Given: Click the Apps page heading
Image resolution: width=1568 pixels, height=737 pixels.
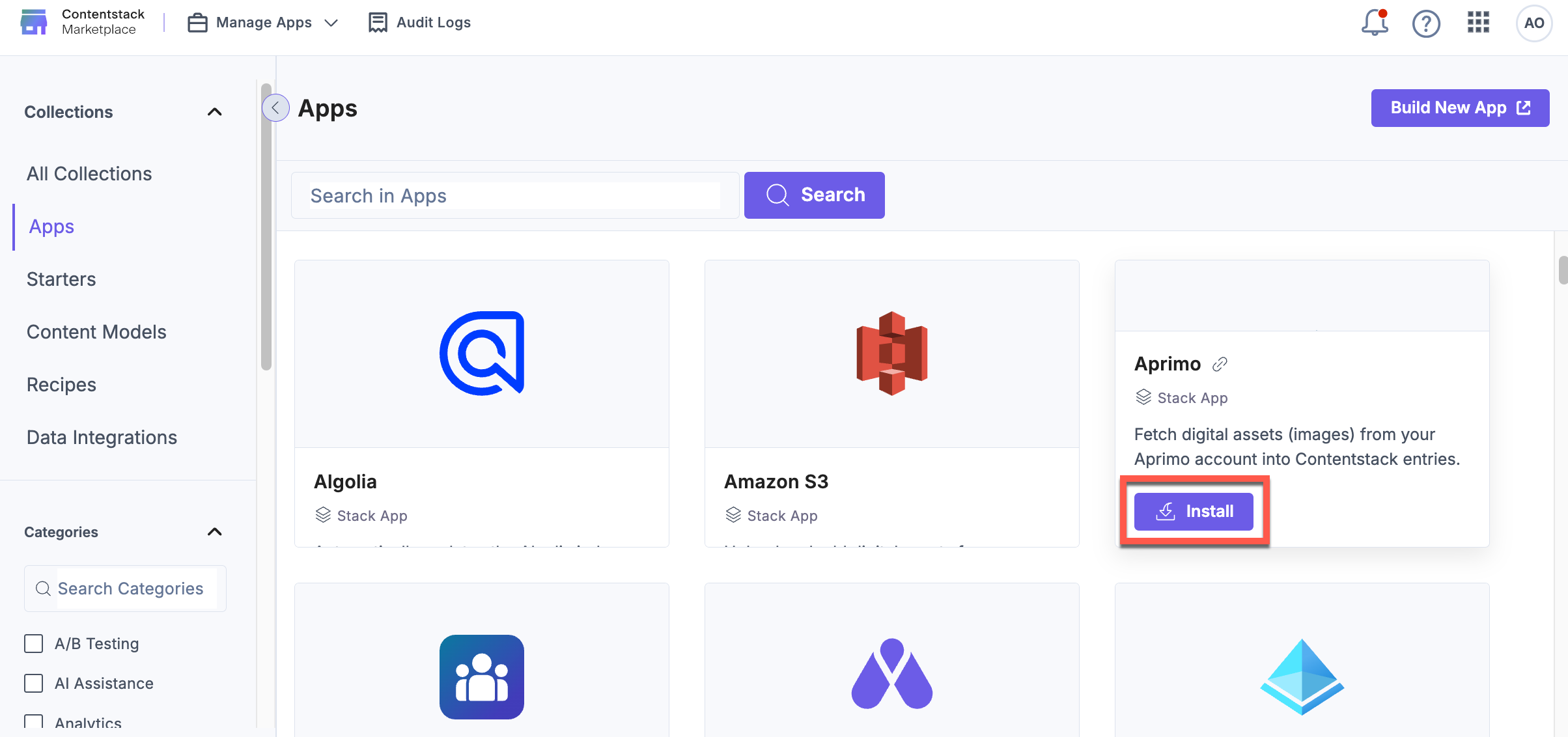Looking at the screenshot, I should click(328, 108).
